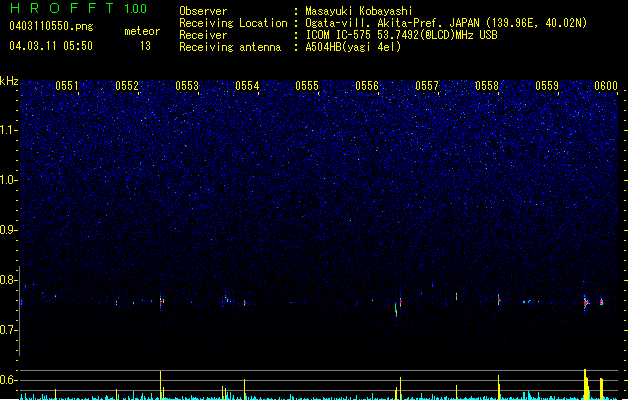The height and width of the screenshot is (400, 629).
Task: Click the 0600 time marker
Action: [606, 86]
